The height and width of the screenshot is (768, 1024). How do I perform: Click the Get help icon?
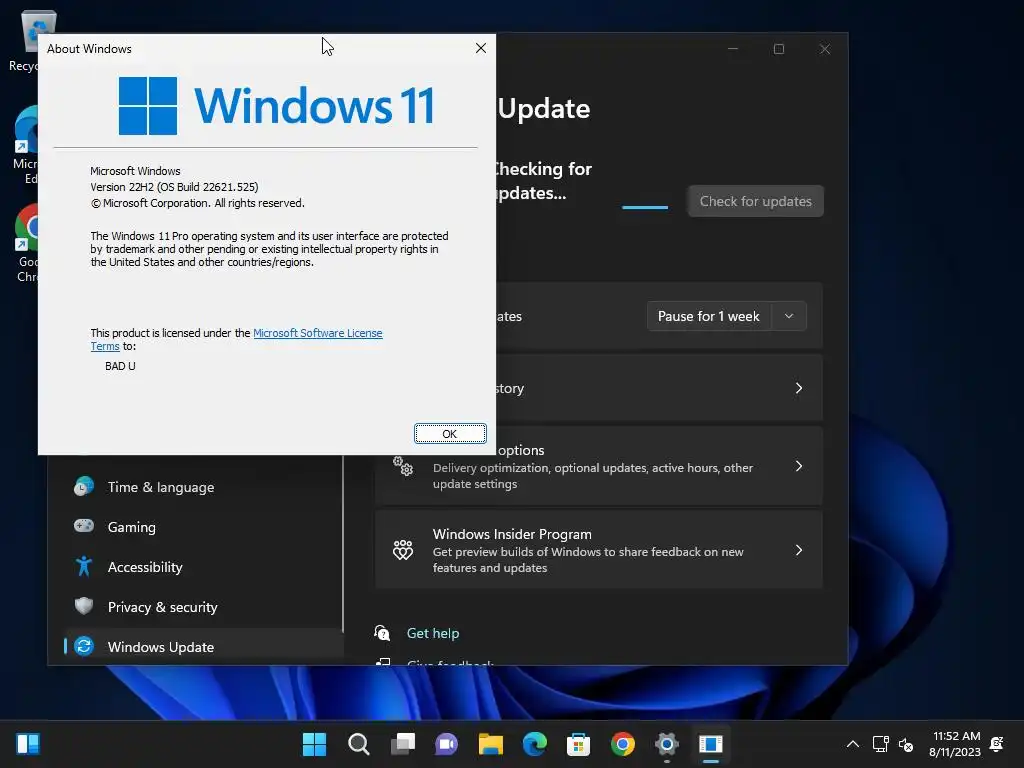382,633
